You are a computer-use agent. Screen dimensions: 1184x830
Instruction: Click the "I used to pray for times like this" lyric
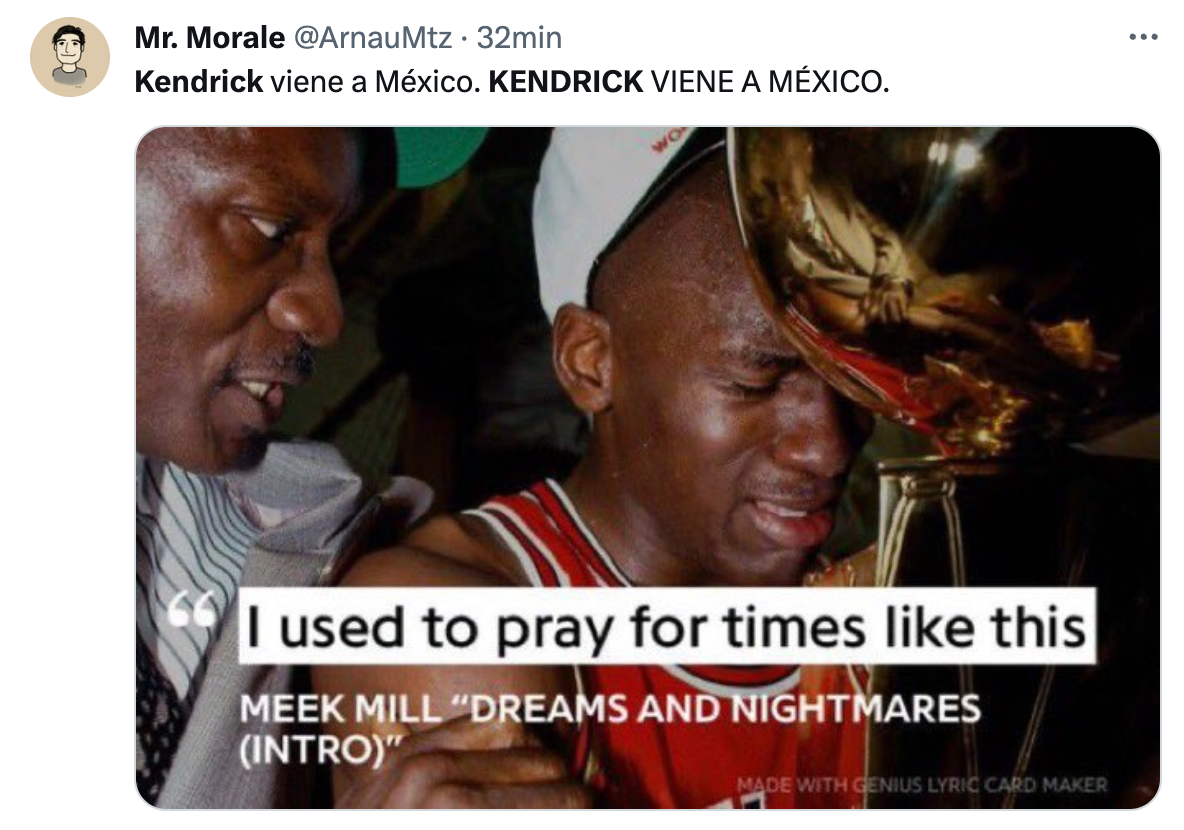coord(667,627)
